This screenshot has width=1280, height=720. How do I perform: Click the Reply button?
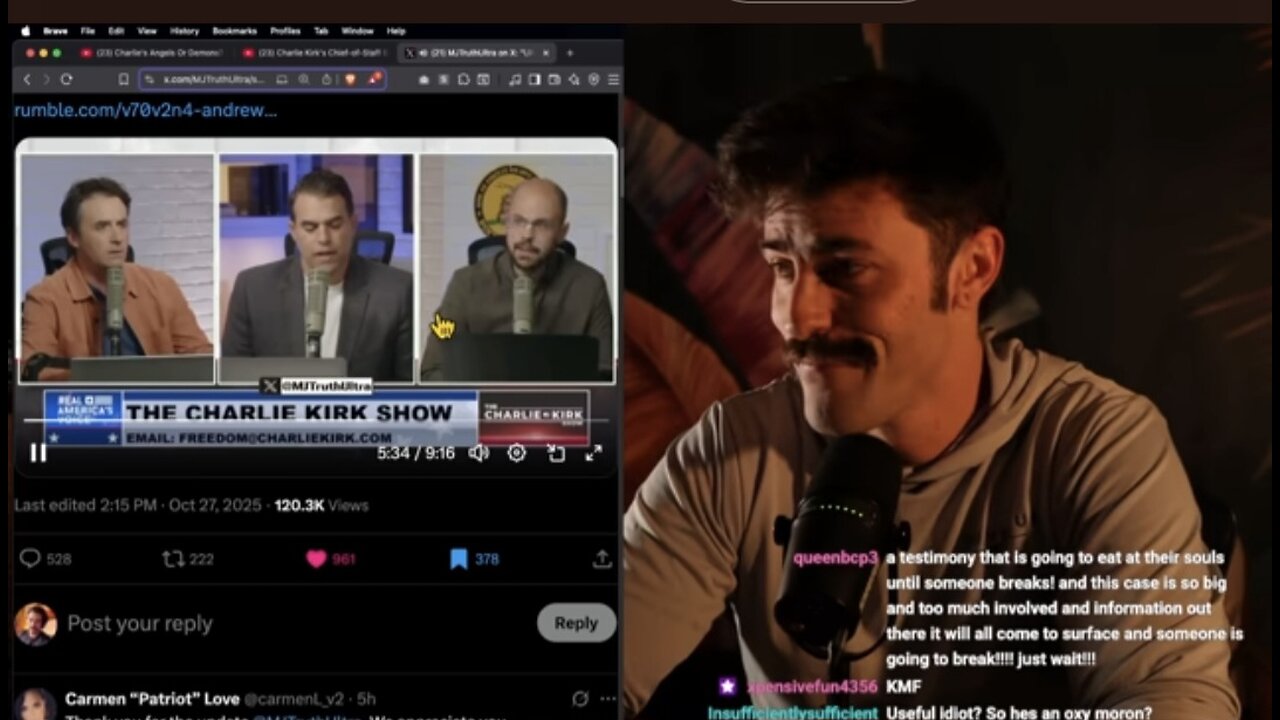click(x=576, y=623)
